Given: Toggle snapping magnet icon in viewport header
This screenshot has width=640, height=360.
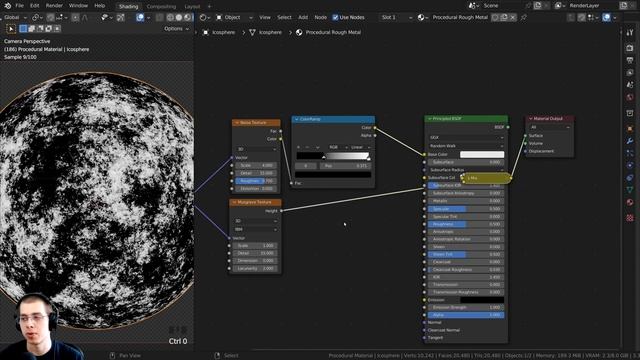Looking at the screenshot, I should point(51,18).
